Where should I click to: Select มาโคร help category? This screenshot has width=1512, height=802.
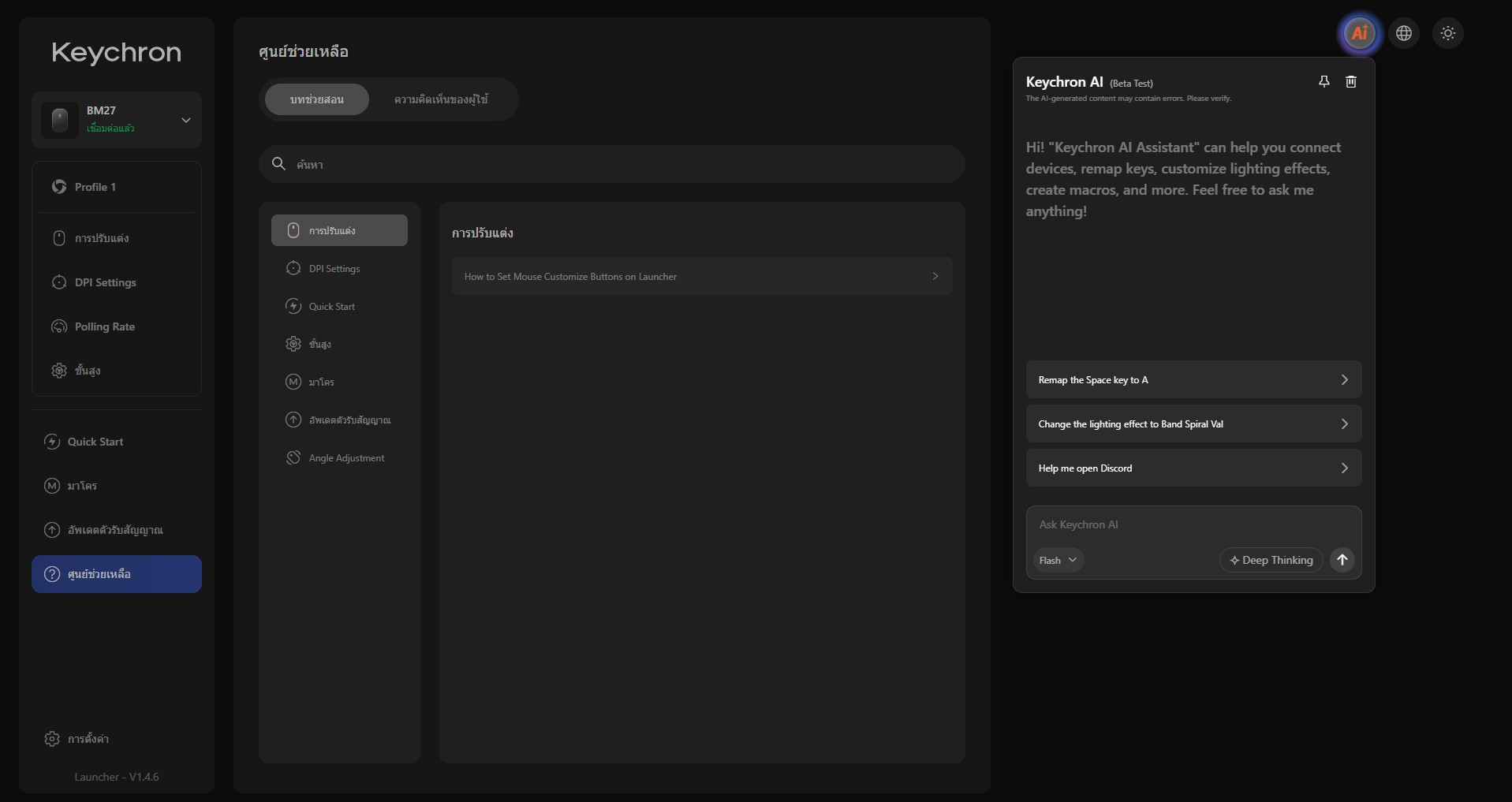click(339, 382)
